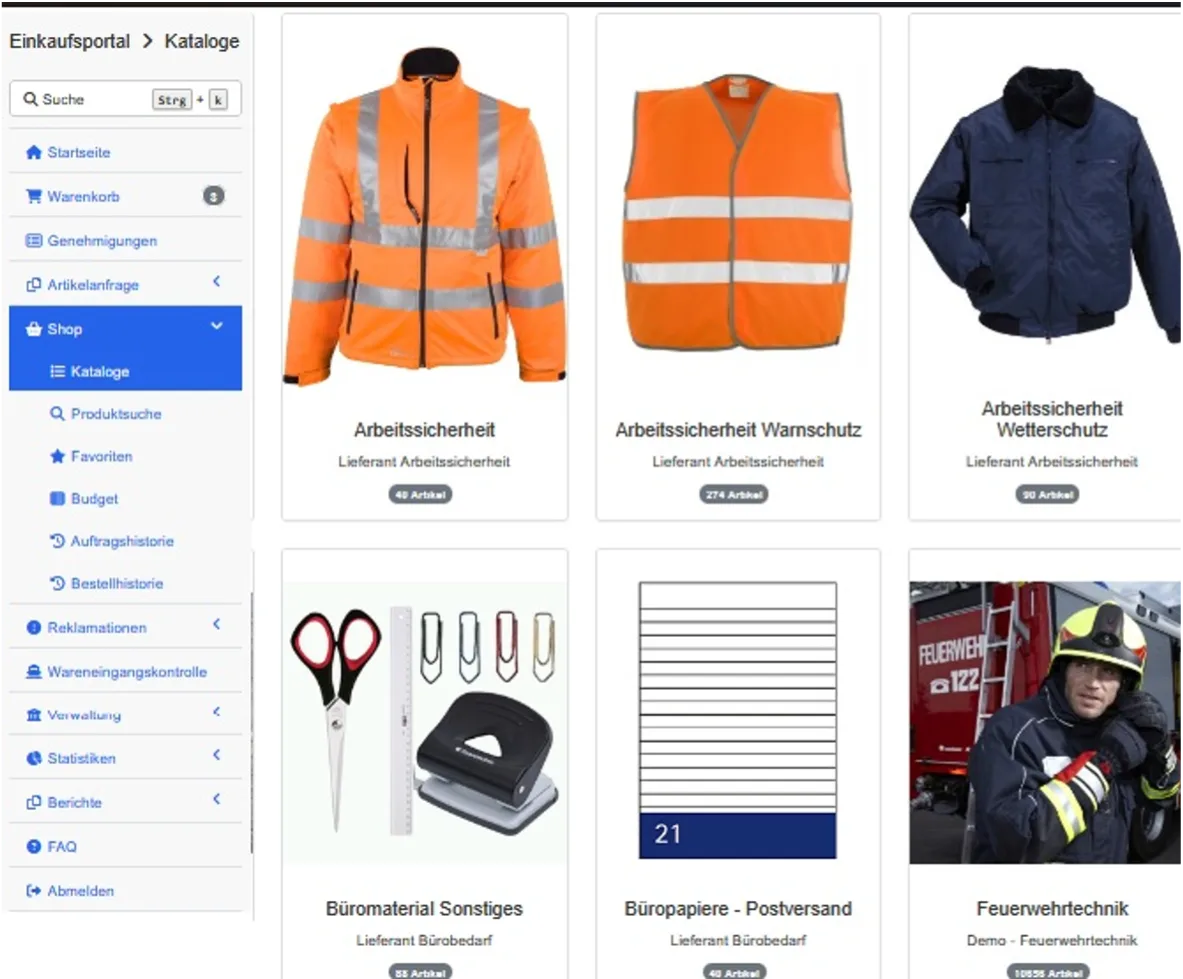Screen dimensions: 1183x979
Task: Collapse the Shop menu chevron
Action: [x=217, y=326]
